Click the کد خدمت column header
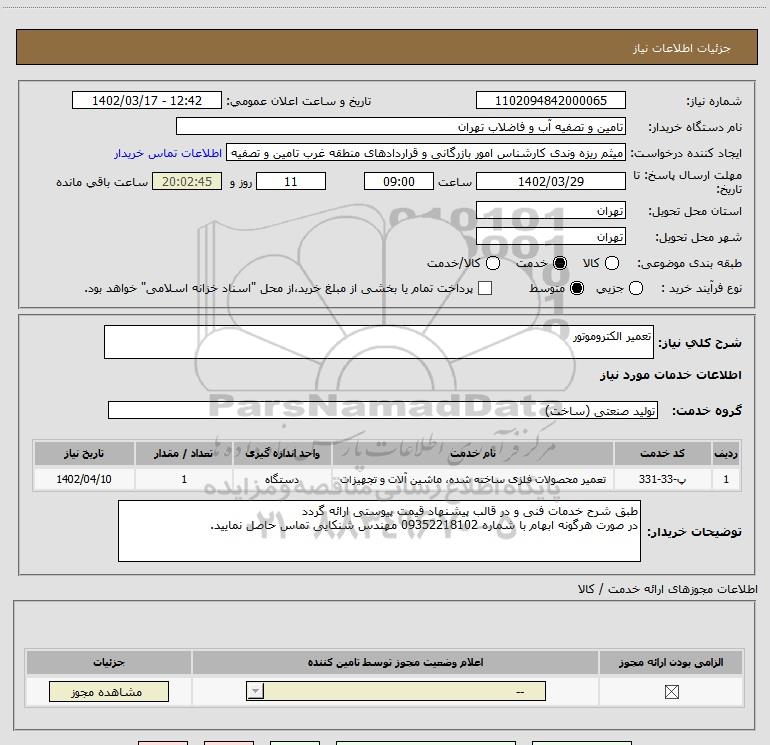The height and width of the screenshot is (745, 770). point(662,453)
